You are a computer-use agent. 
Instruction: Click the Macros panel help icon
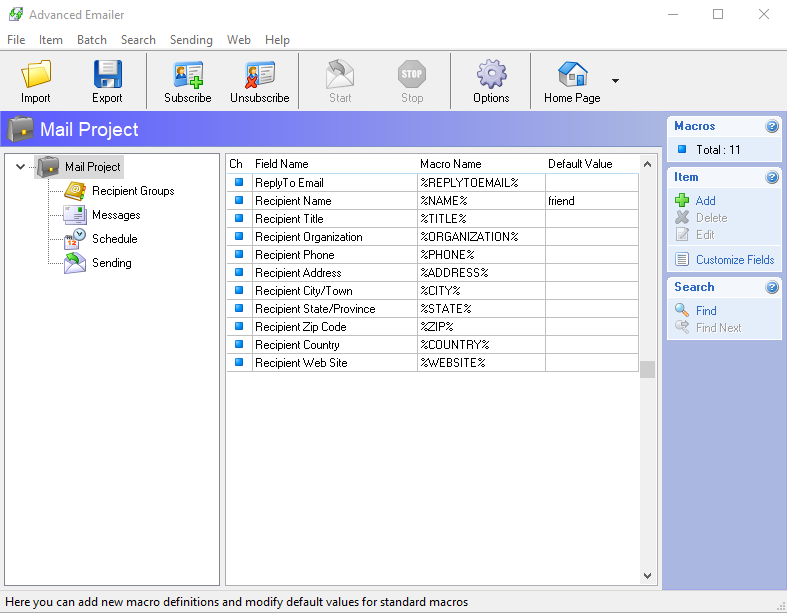click(x=771, y=127)
